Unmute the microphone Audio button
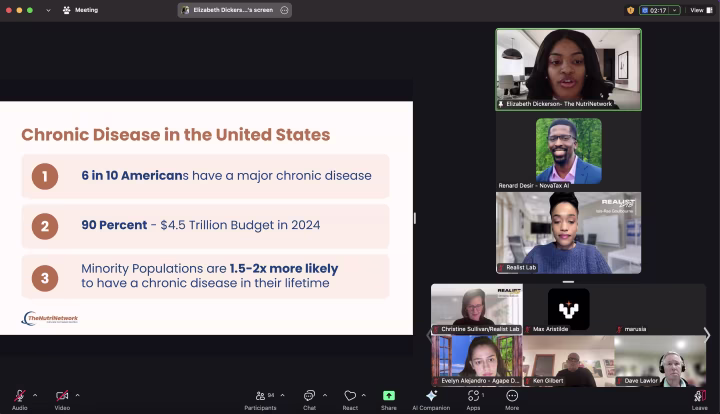The height and width of the screenshot is (414, 720). [20, 396]
